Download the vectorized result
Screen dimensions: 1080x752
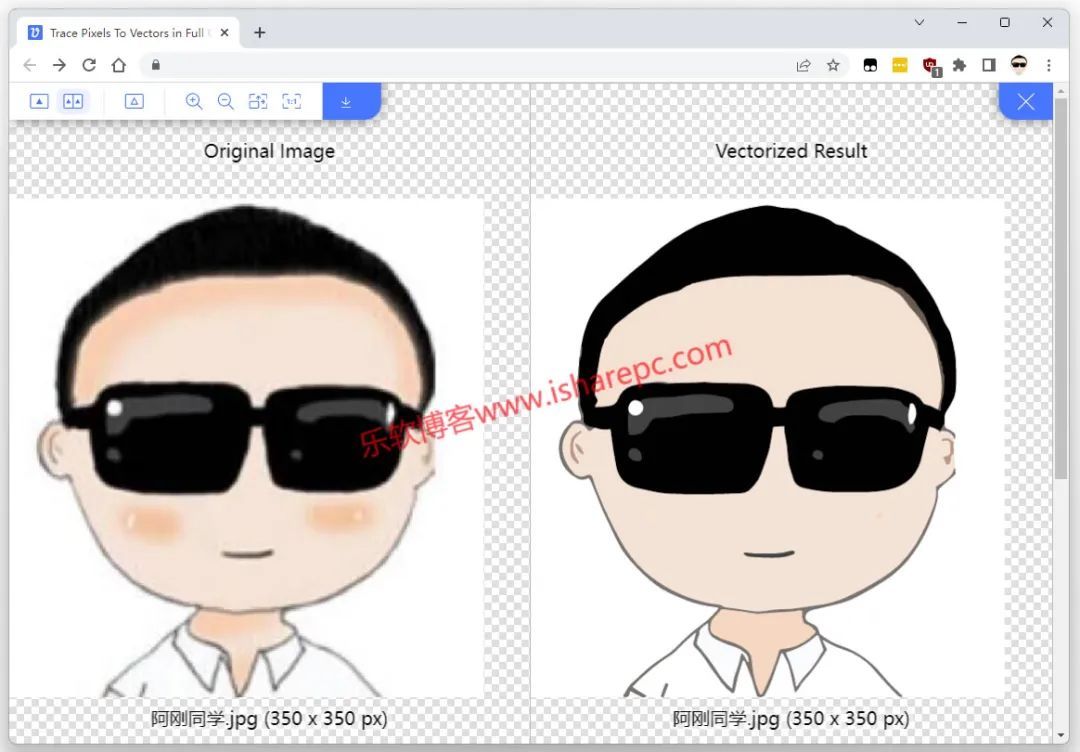click(351, 101)
